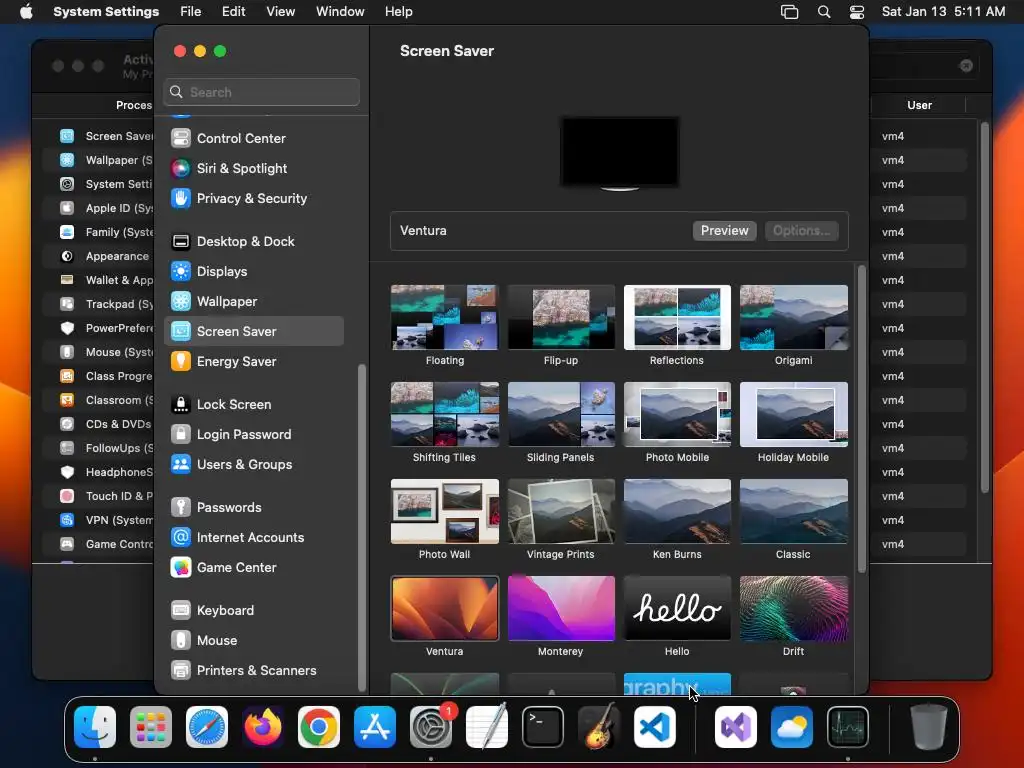Click User column header in Activity Monitor
The image size is (1024, 768).
(x=919, y=105)
